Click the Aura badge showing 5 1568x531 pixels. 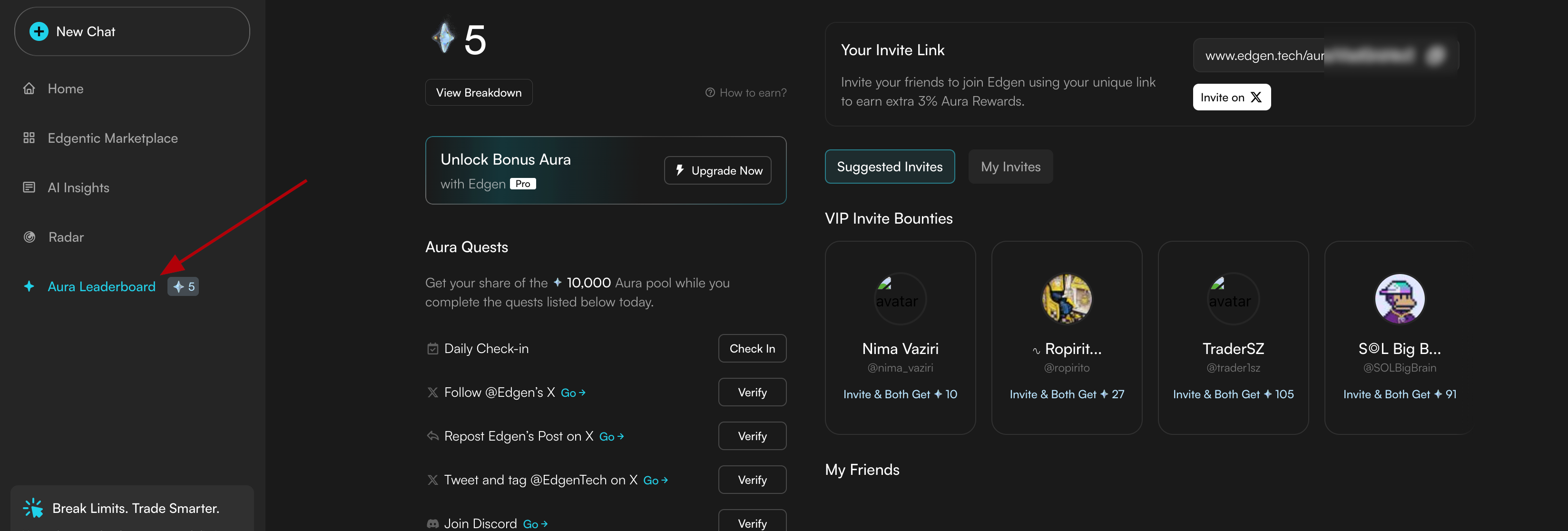click(x=183, y=286)
